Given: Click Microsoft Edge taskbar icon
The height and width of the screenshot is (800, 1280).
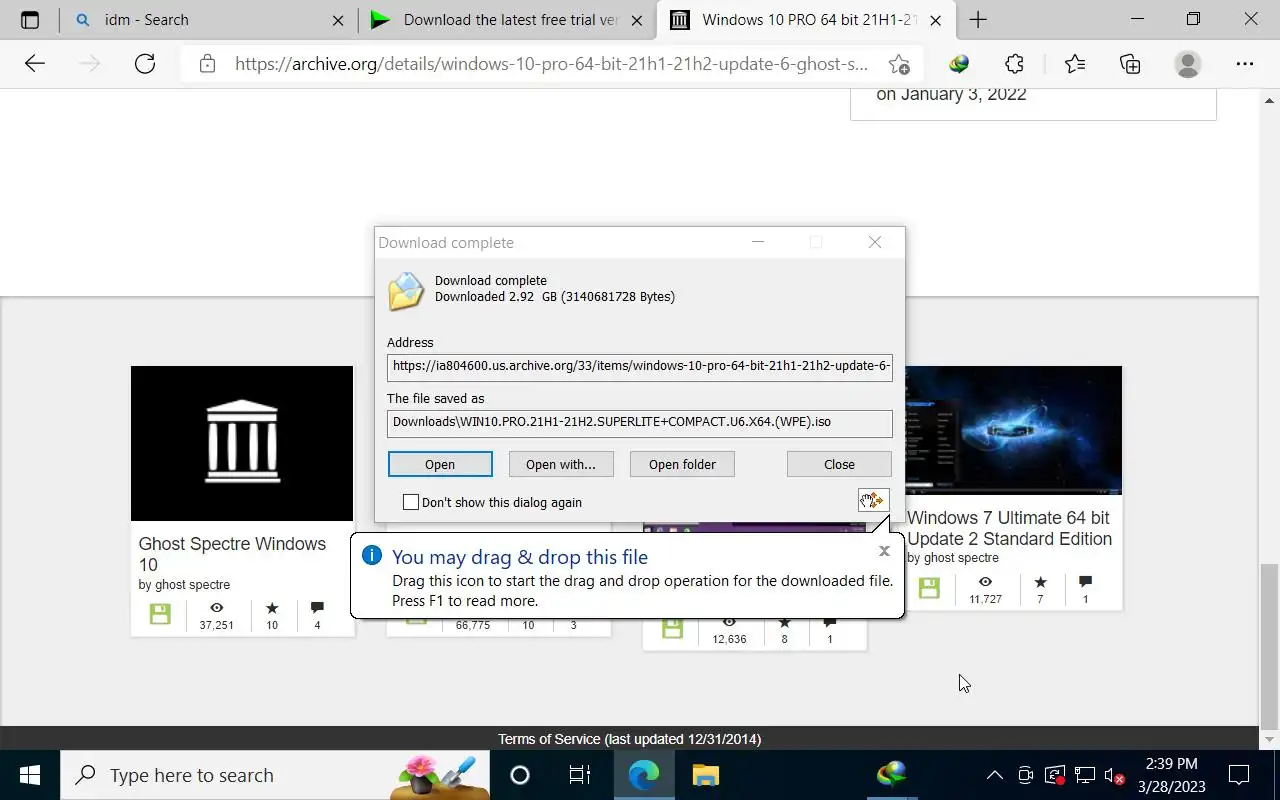Looking at the screenshot, I should click(643, 775).
